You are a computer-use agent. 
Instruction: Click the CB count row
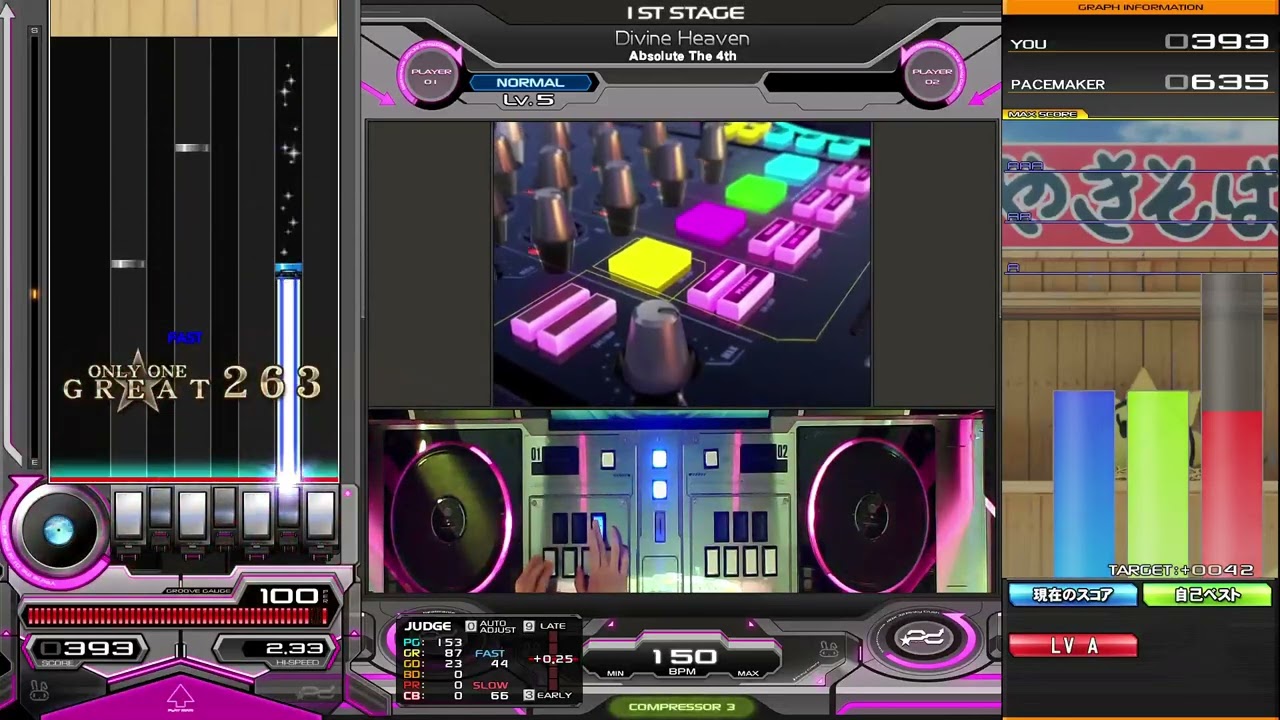433,696
